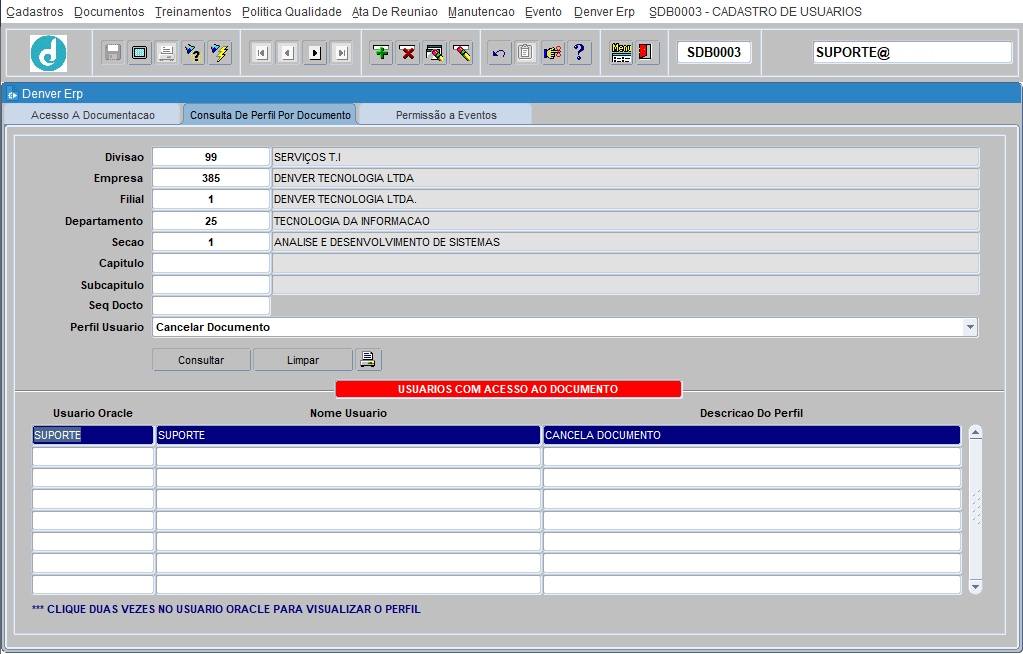Click the SUPORTE@ user field in toolbar
Image resolution: width=1023 pixels, height=654 pixels.
tap(912, 52)
